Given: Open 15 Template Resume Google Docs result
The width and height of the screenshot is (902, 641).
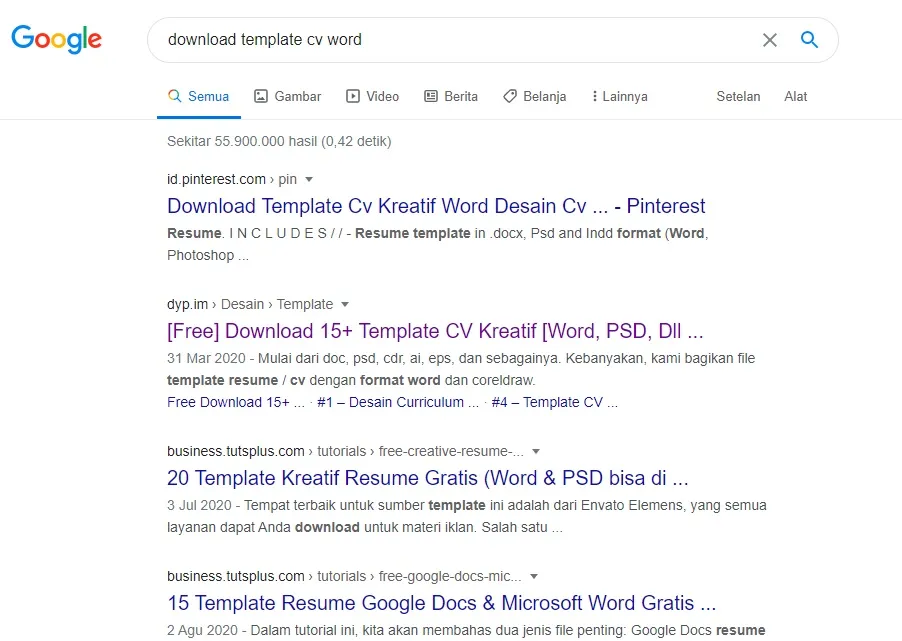Looking at the screenshot, I should (441, 603).
